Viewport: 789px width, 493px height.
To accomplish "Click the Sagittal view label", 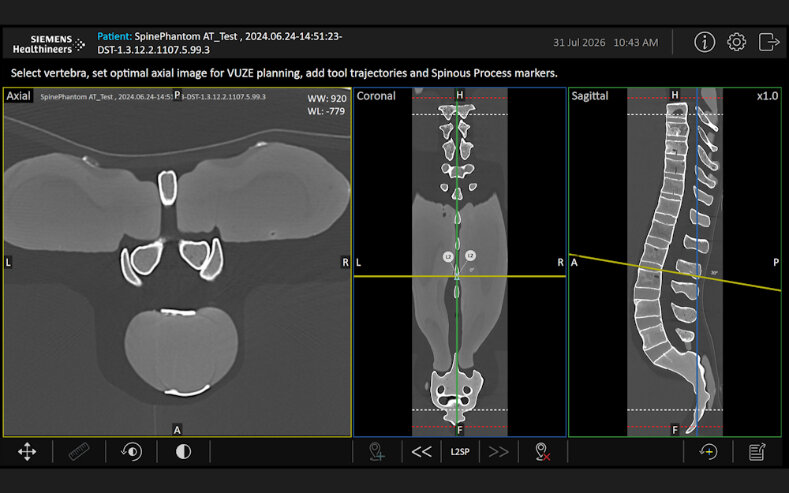I will [x=590, y=96].
